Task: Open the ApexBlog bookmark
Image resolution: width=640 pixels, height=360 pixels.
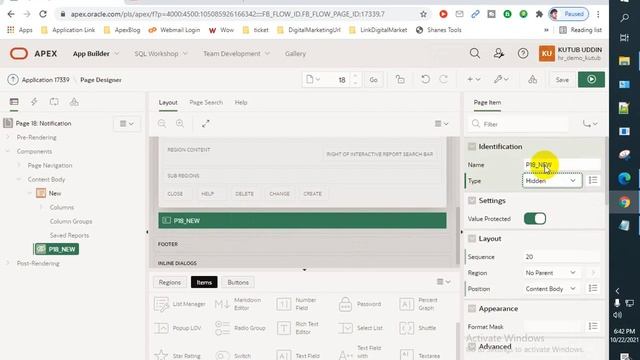Action: tap(122, 30)
